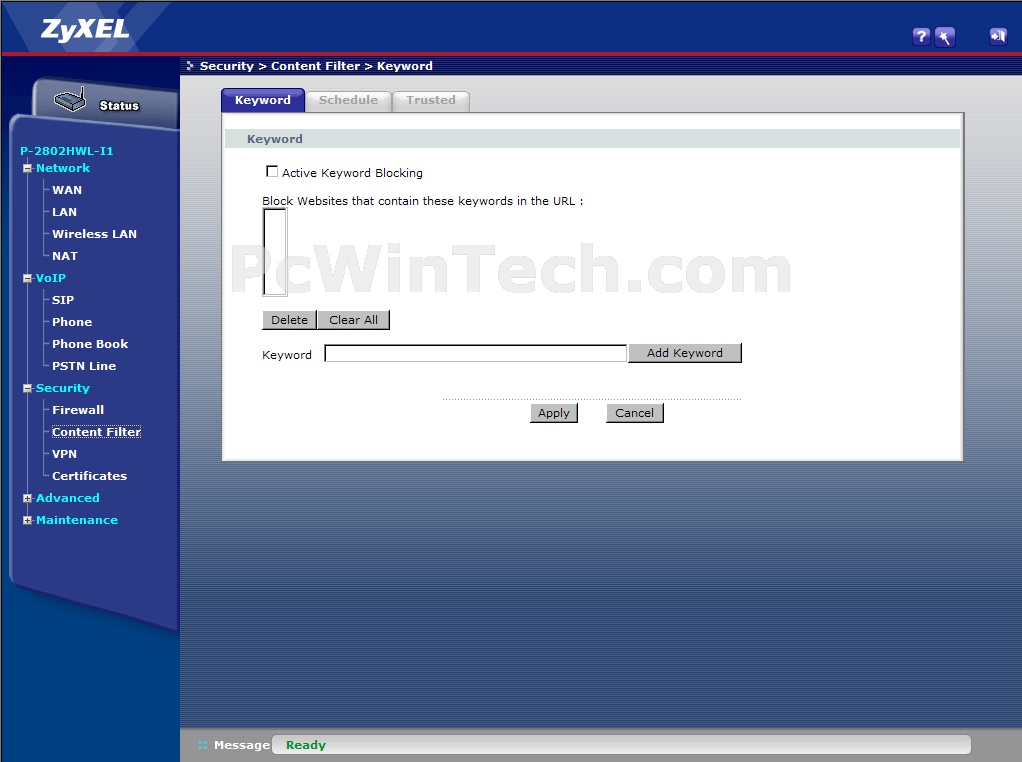Enable Active Keyword Blocking checkbox
The height and width of the screenshot is (762, 1022).
pos(272,171)
